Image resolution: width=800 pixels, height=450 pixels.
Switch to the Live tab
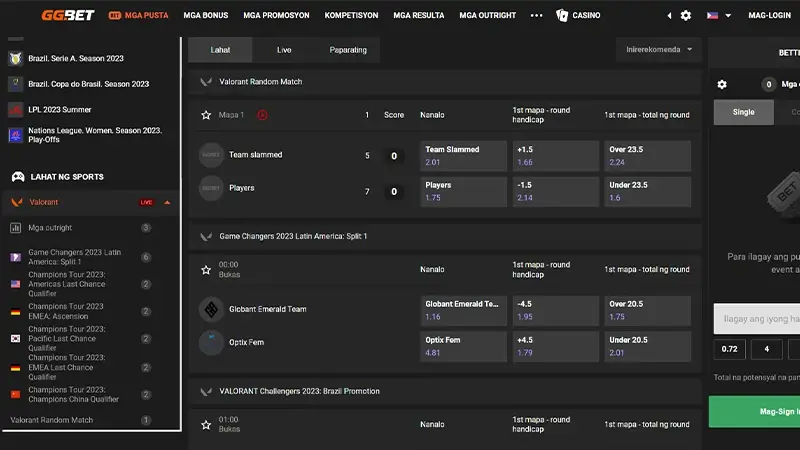click(284, 49)
